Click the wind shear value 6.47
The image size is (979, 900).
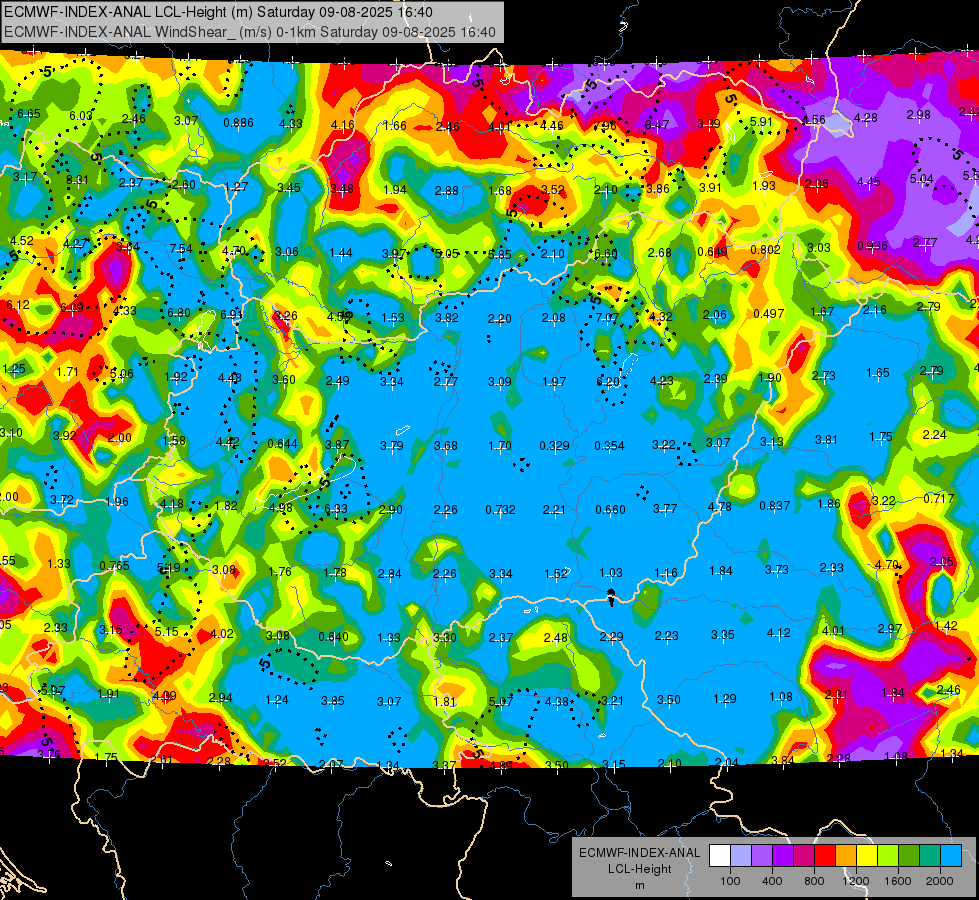pos(657,125)
